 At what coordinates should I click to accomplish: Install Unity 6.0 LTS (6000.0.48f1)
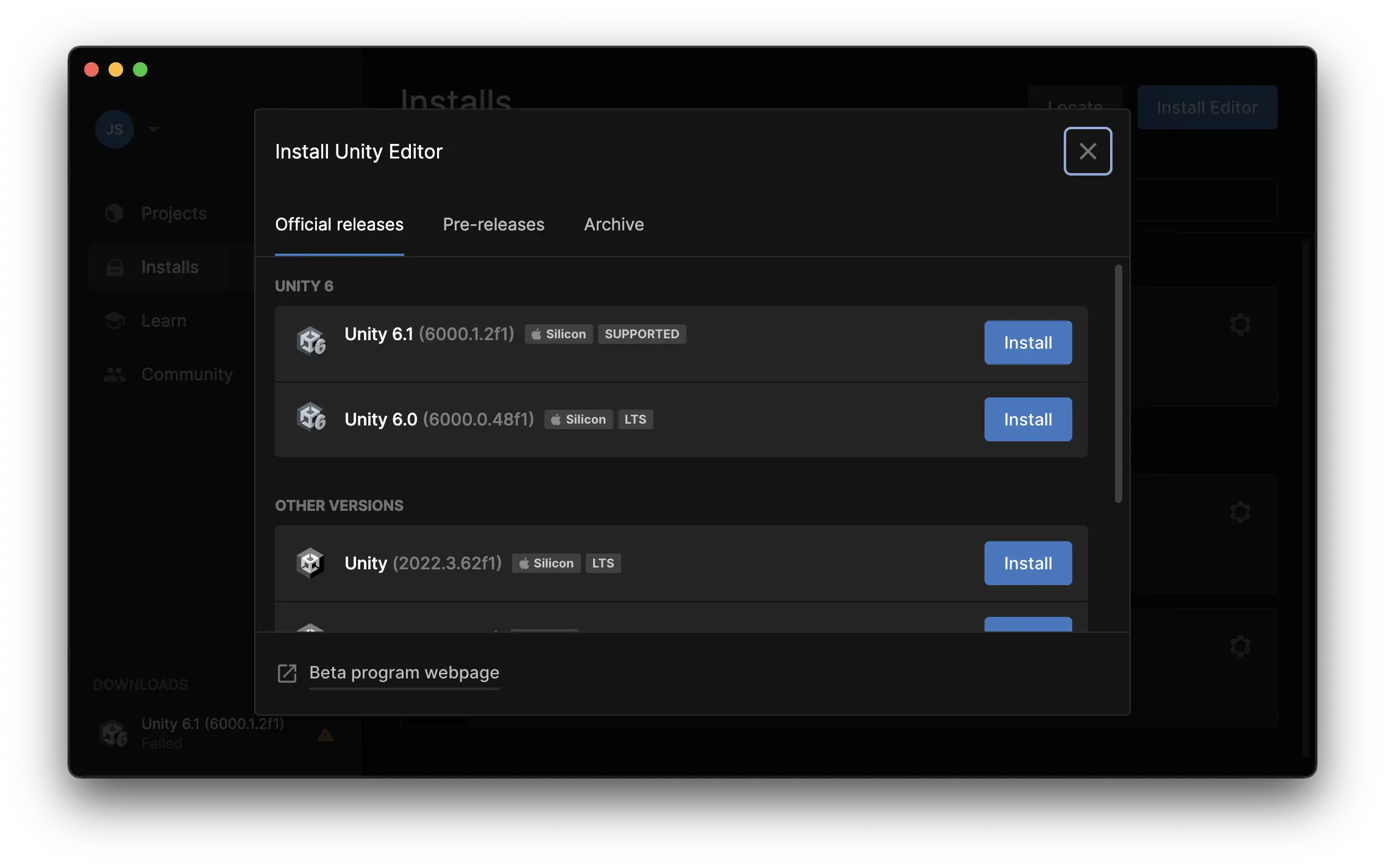click(1027, 419)
